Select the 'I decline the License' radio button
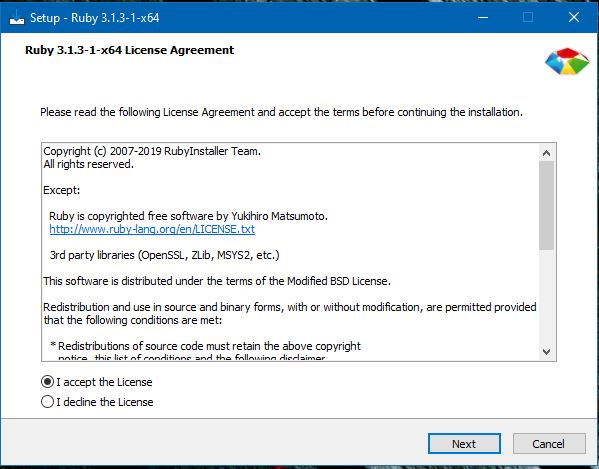The width and height of the screenshot is (599, 469). [x=47, y=401]
